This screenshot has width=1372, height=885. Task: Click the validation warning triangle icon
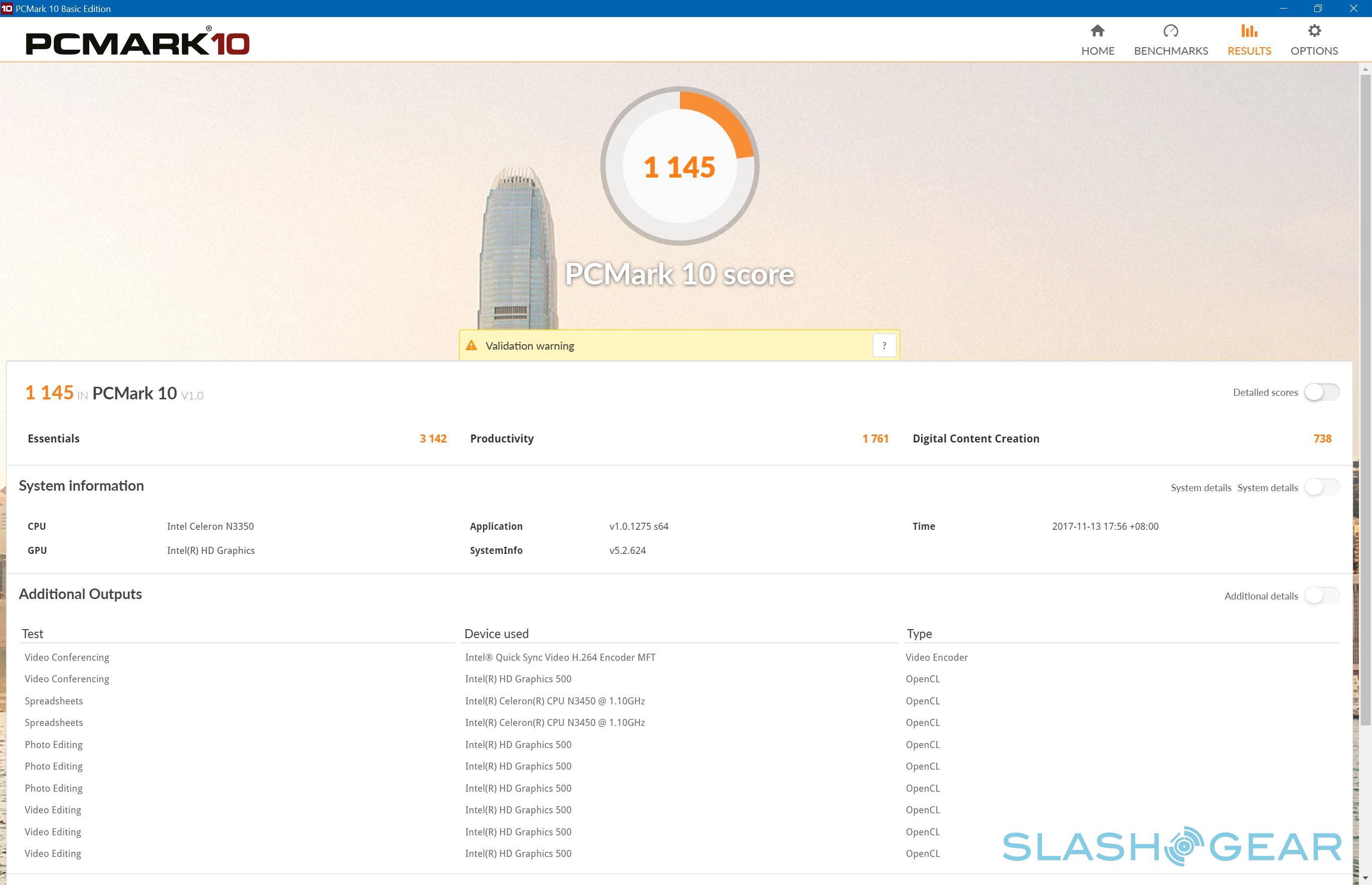pos(471,345)
